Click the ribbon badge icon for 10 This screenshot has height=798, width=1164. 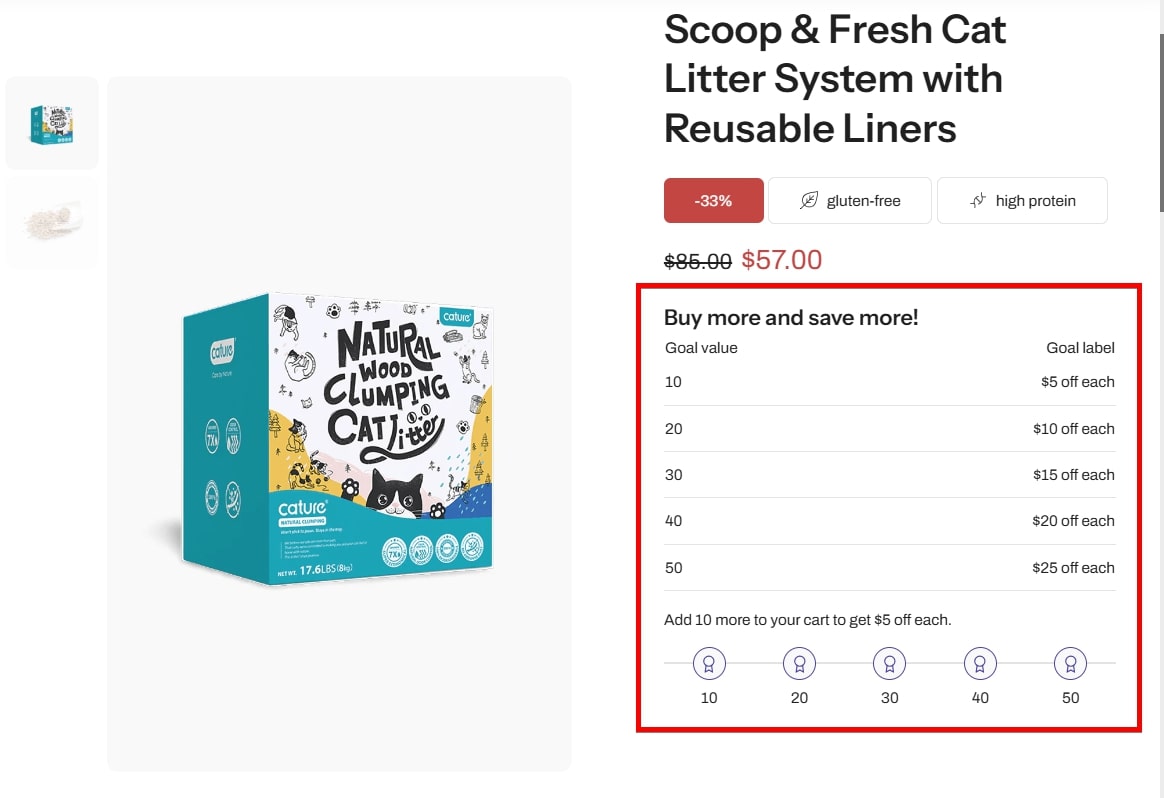[709, 664]
